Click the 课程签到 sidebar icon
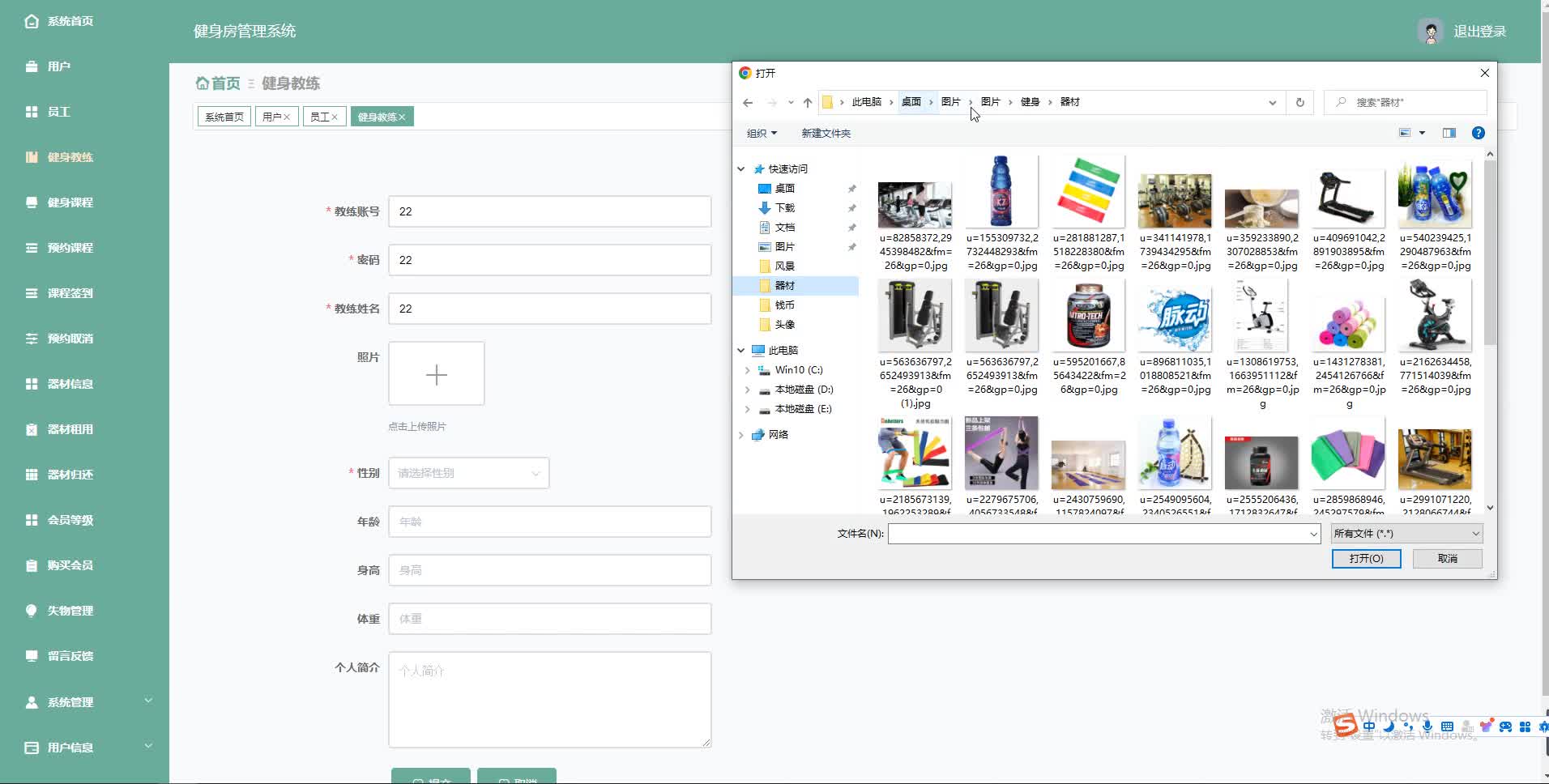The height and width of the screenshot is (784, 1549). (x=32, y=293)
